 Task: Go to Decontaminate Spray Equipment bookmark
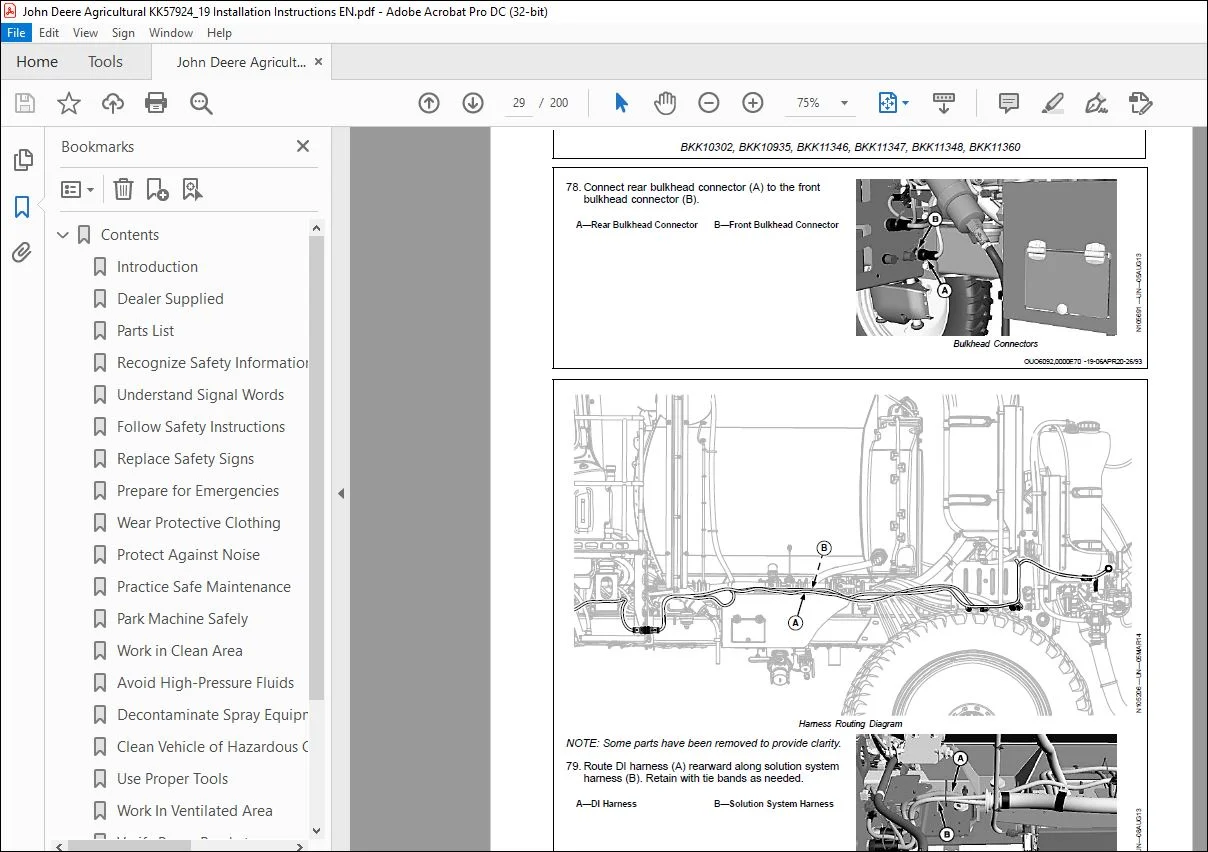pyautogui.click(x=212, y=715)
